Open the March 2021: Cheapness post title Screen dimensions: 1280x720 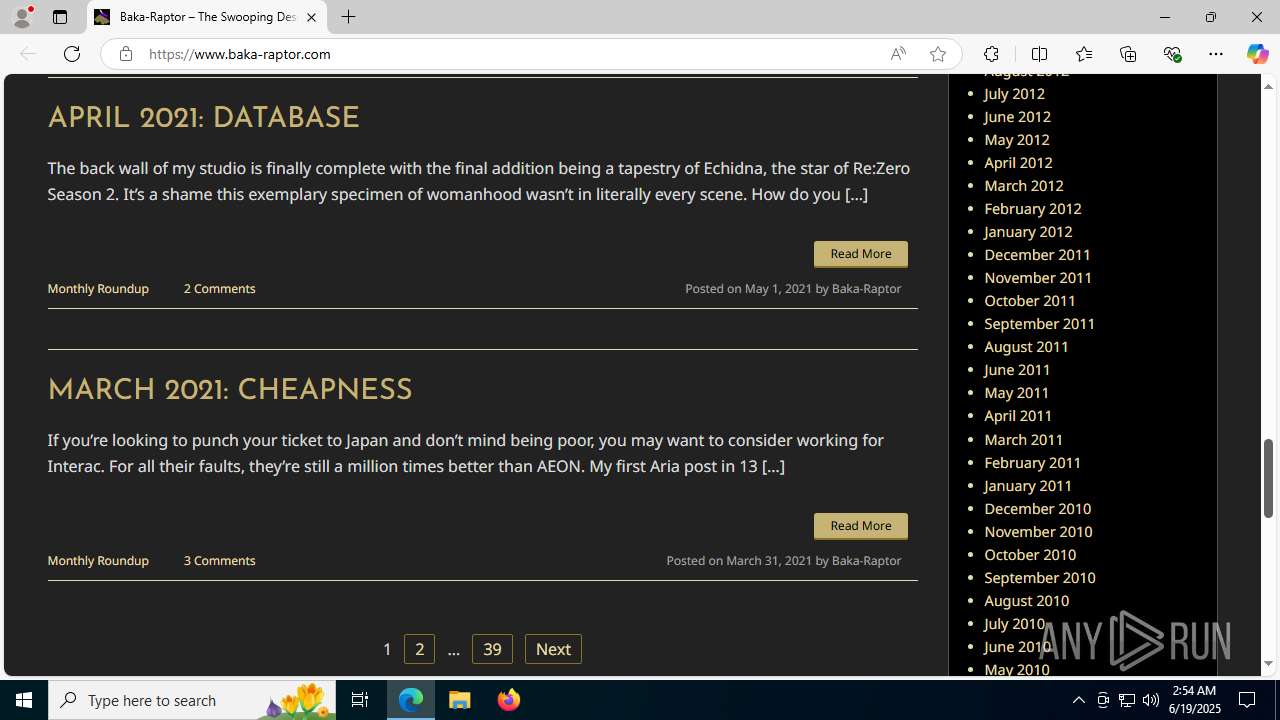(x=229, y=391)
